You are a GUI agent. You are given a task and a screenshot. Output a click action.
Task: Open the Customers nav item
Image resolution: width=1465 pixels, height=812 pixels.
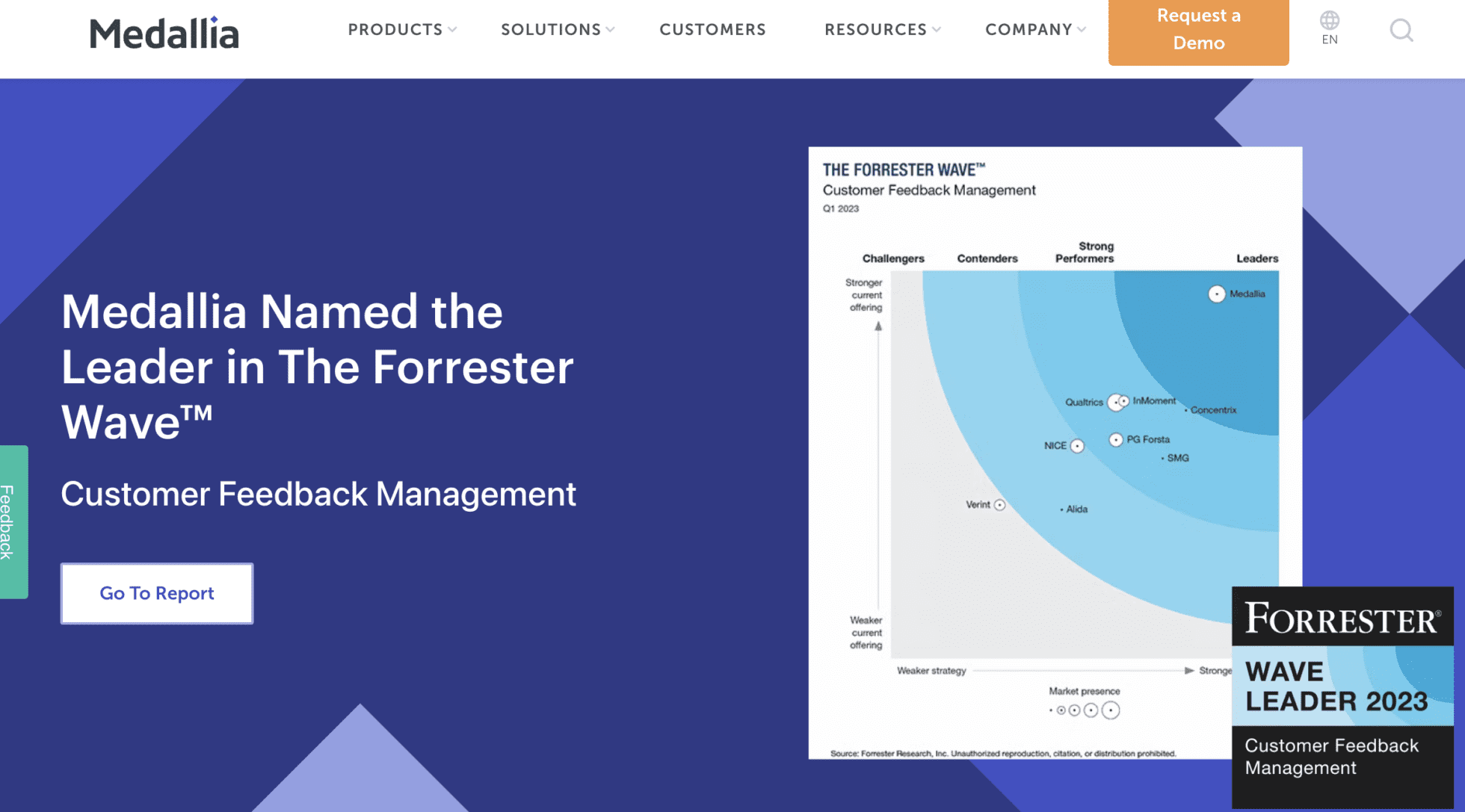pyautogui.click(x=712, y=30)
